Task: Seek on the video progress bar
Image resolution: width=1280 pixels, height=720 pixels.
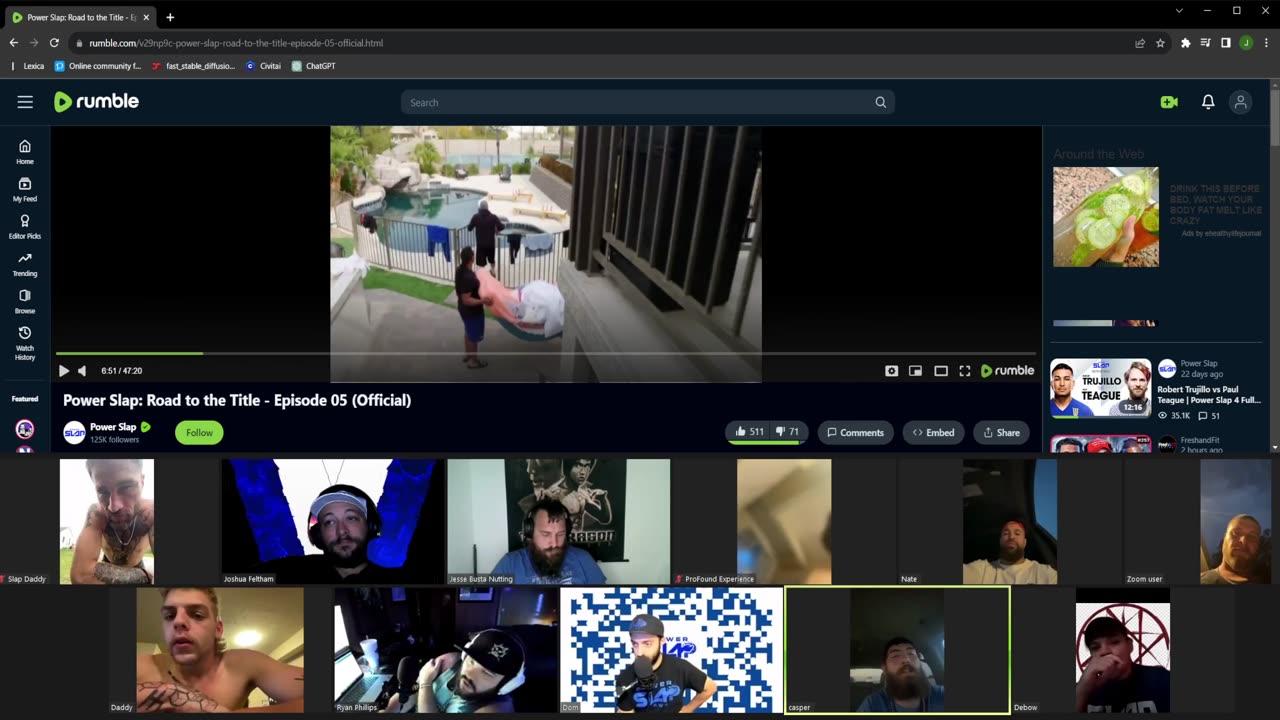Action: coord(546,353)
